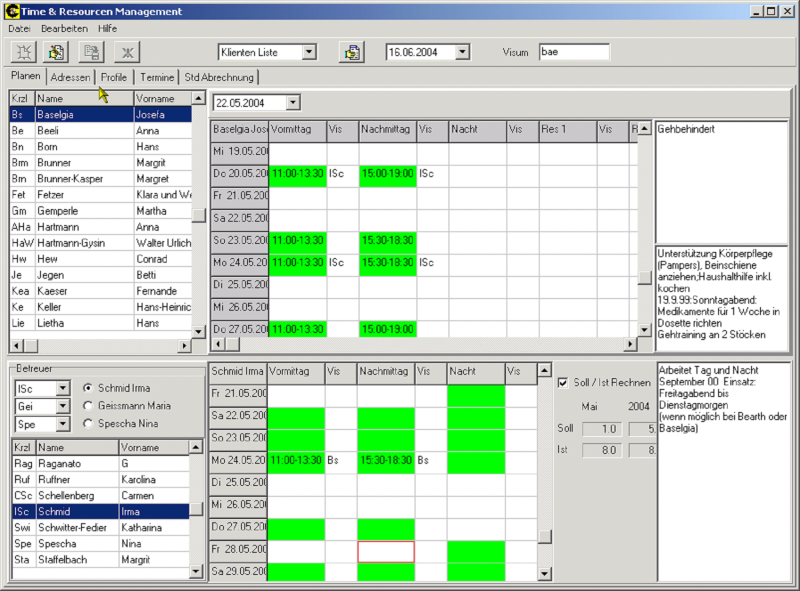This screenshot has height=591, width=800.
Task: Click Nachmittag header in the Baselgia grid
Action: [388, 130]
